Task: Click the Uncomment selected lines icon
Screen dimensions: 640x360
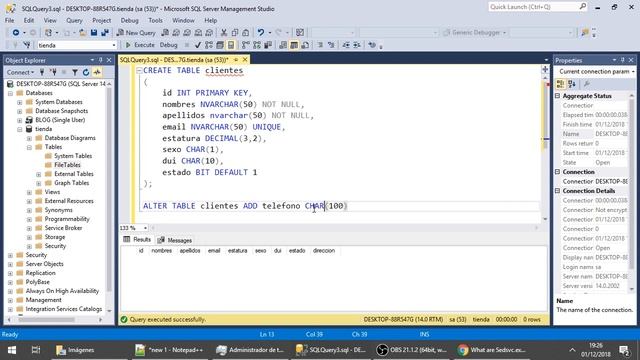Action: 331,45
